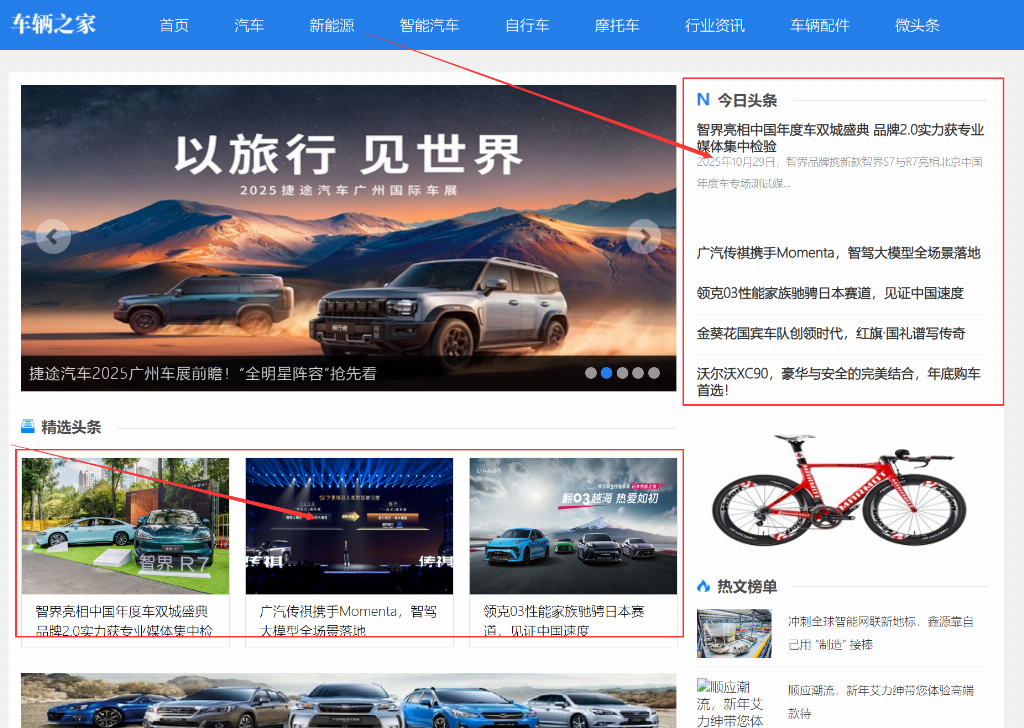Open the 新能源 navigation menu item
1024x728 pixels.
click(x=332, y=25)
